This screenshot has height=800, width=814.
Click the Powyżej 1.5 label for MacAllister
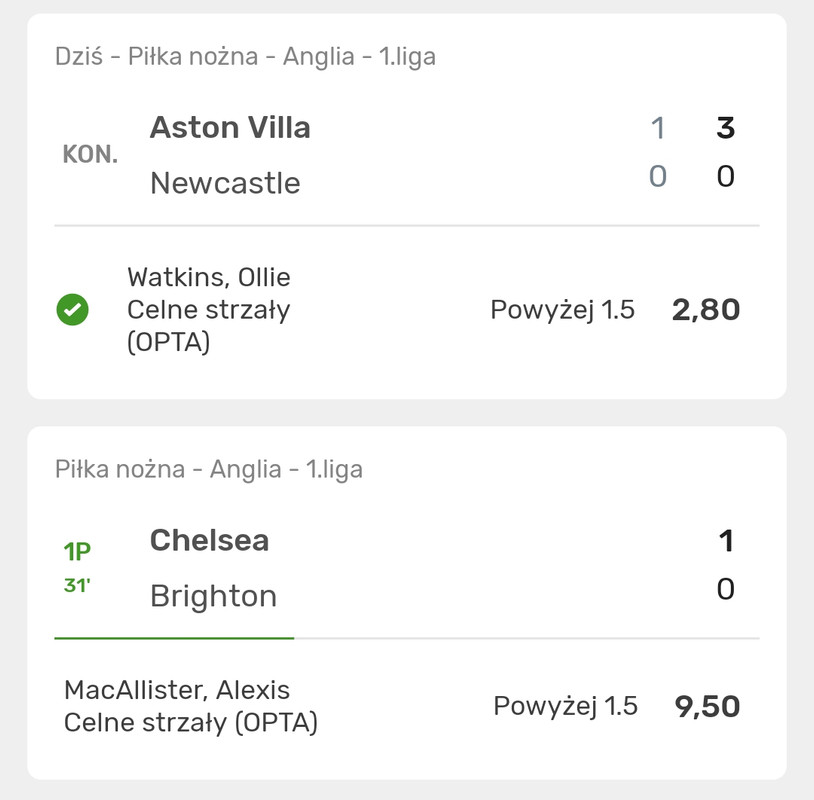click(x=565, y=707)
